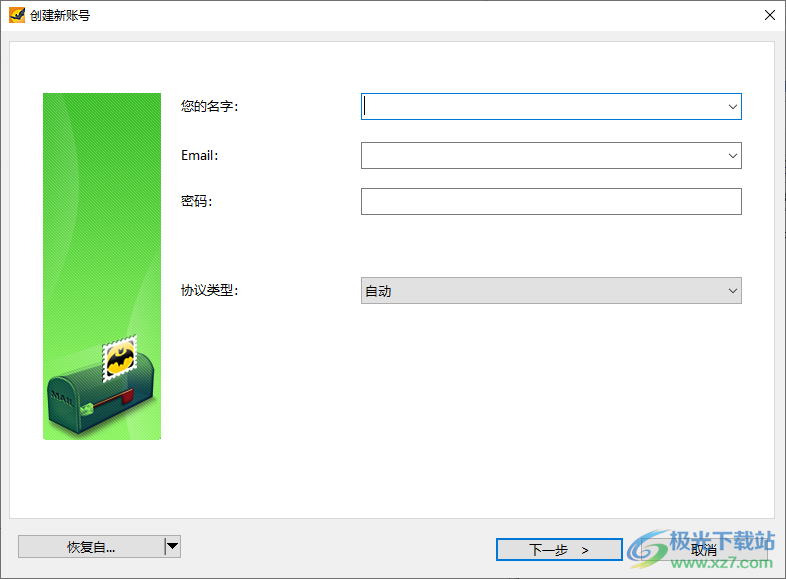The image size is (786, 579).
Task: Select the 自动 protocol type box
Action: point(540,291)
